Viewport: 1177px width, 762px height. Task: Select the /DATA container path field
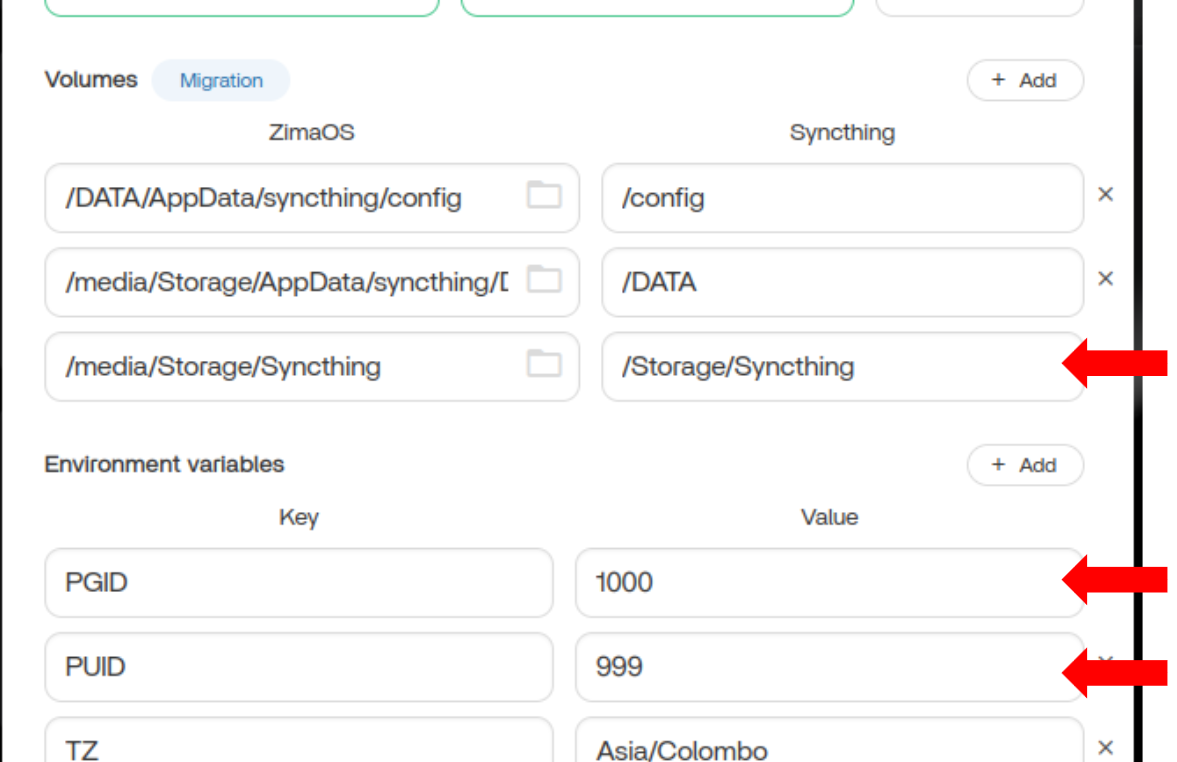click(x=840, y=282)
